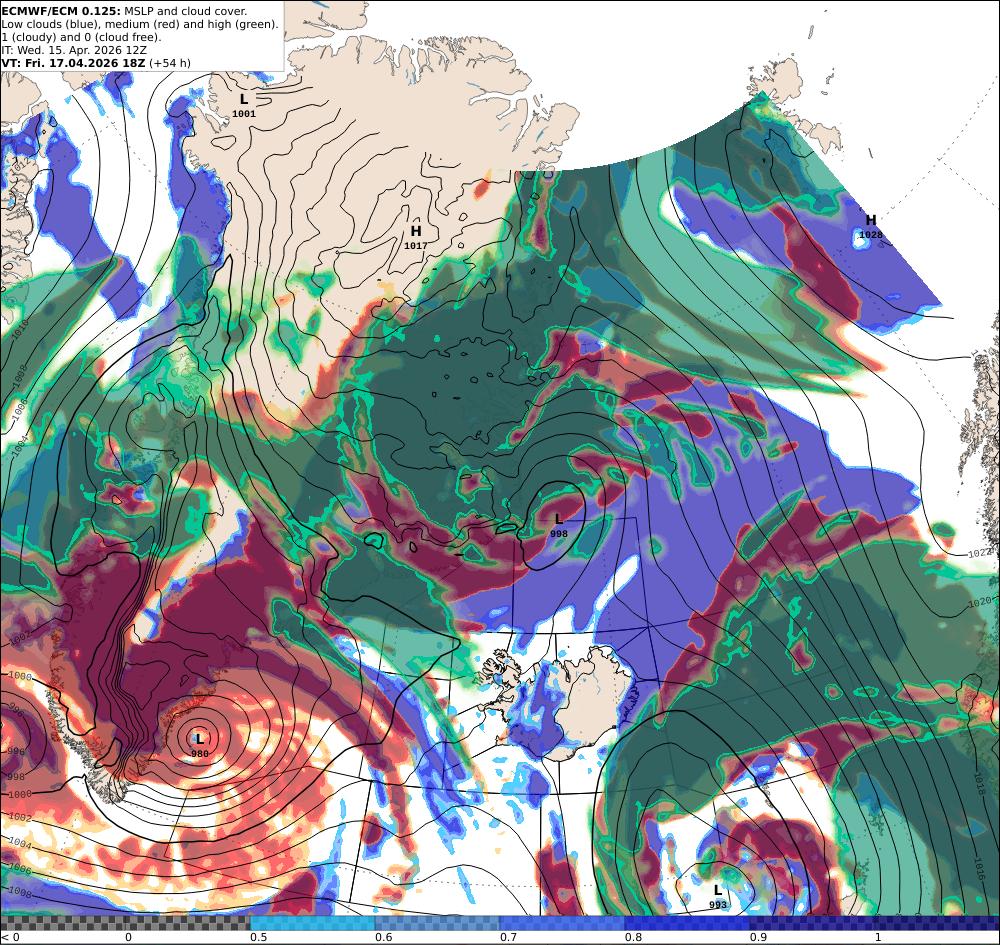Click the 'L' low marker above 980
Viewport: 1000px width, 945px height.
click(x=200, y=739)
